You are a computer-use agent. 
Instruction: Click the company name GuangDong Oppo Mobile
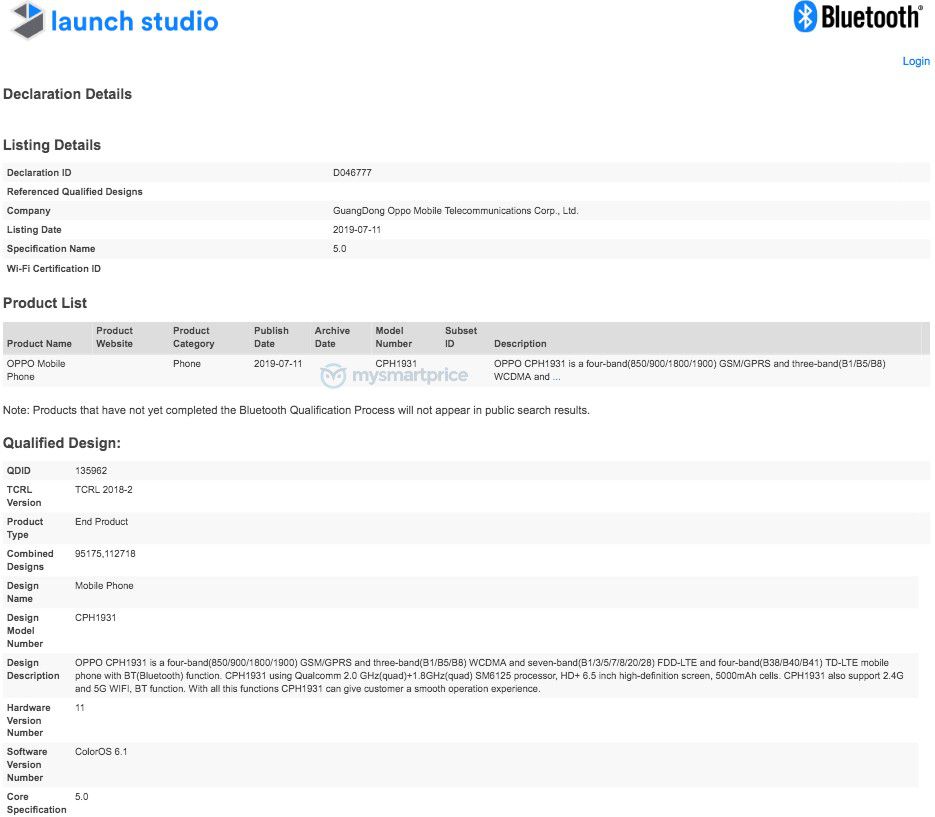(455, 211)
